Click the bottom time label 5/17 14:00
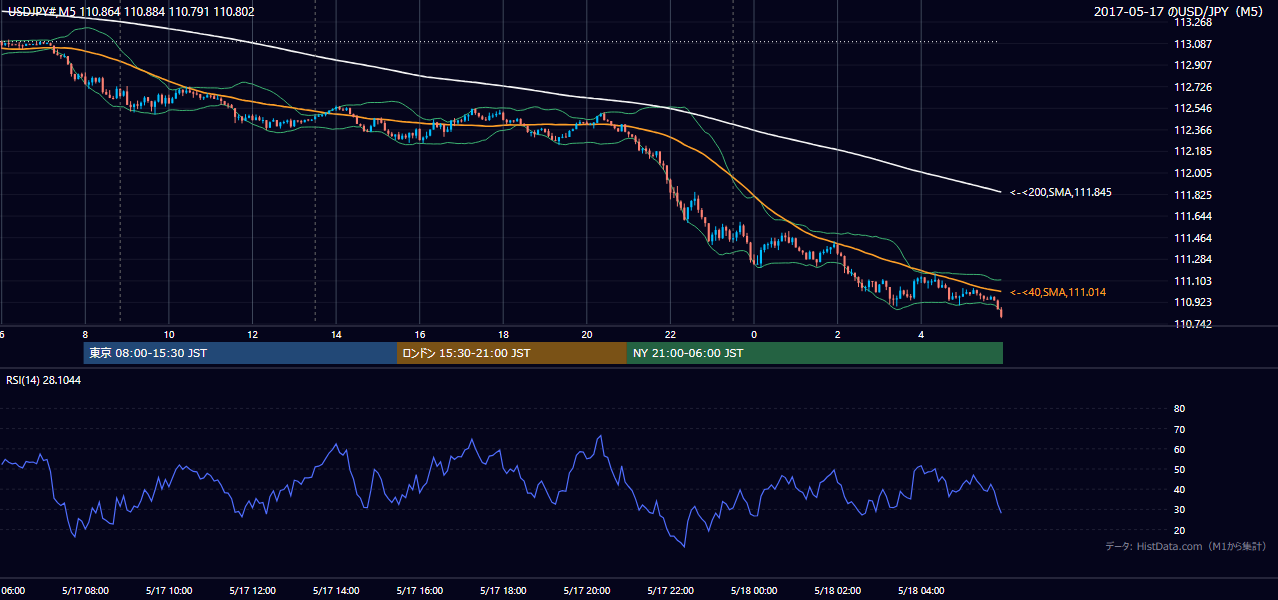This screenshot has width=1278, height=600. coord(336,590)
